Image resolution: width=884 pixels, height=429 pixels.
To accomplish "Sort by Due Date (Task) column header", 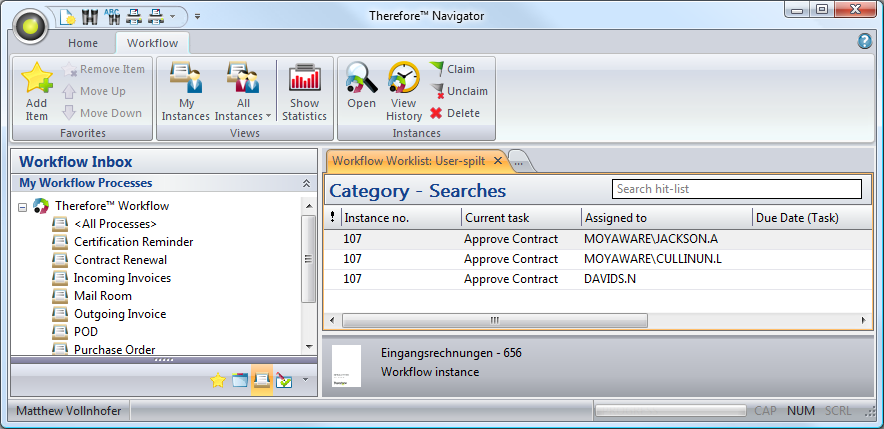I will [x=812, y=218].
